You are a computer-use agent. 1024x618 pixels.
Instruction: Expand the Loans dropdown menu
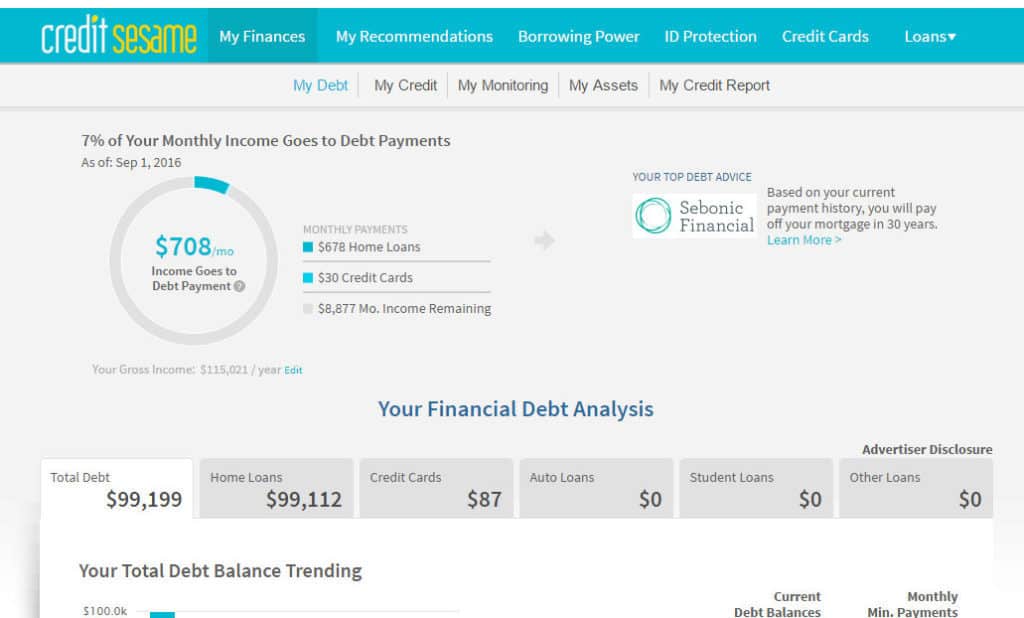pyautogui.click(x=930, y=37)
